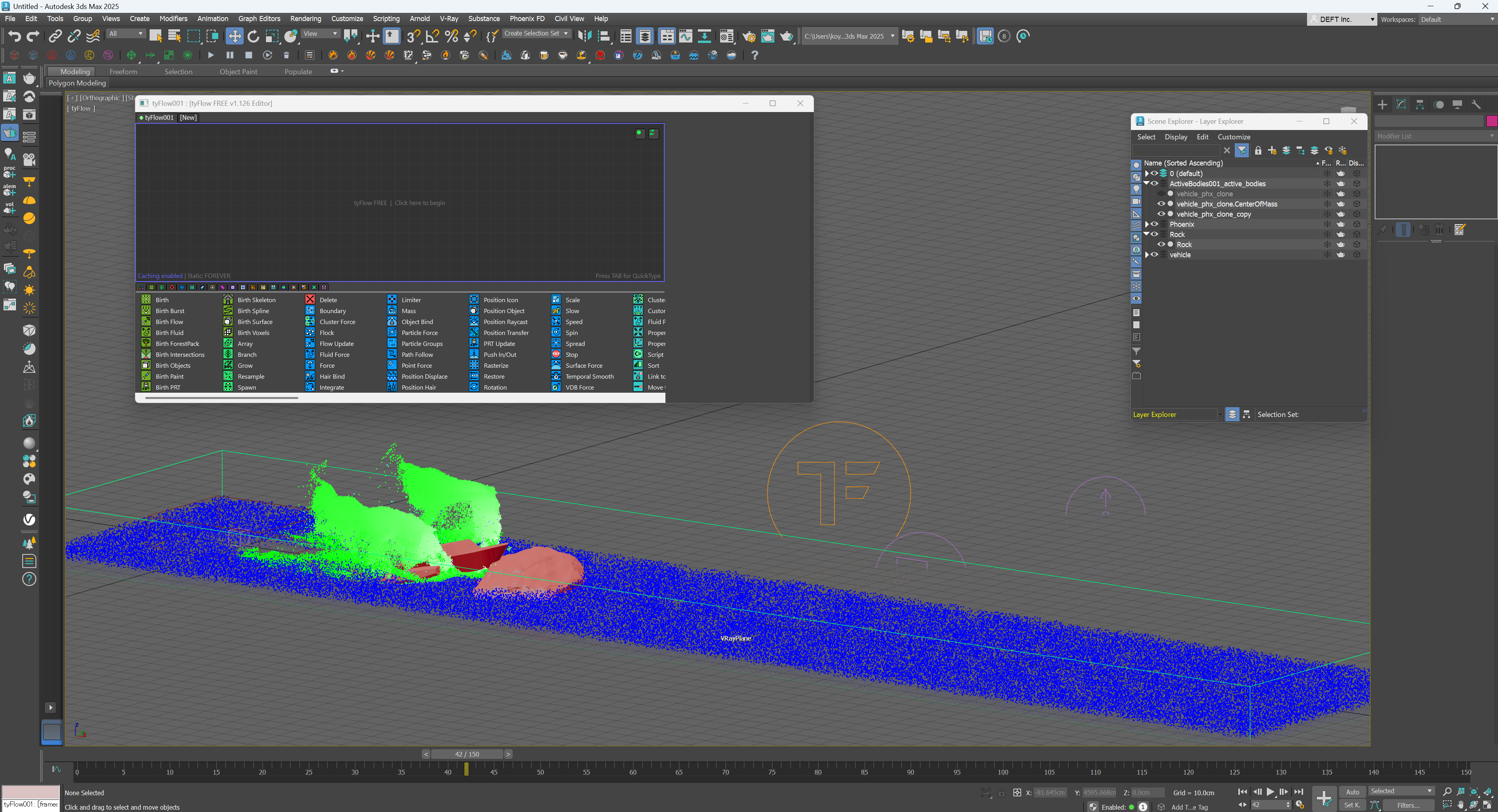1498x812 pixels.
Task: Click the DEFT Inc. account button
Action: [x=1342, y=19]
